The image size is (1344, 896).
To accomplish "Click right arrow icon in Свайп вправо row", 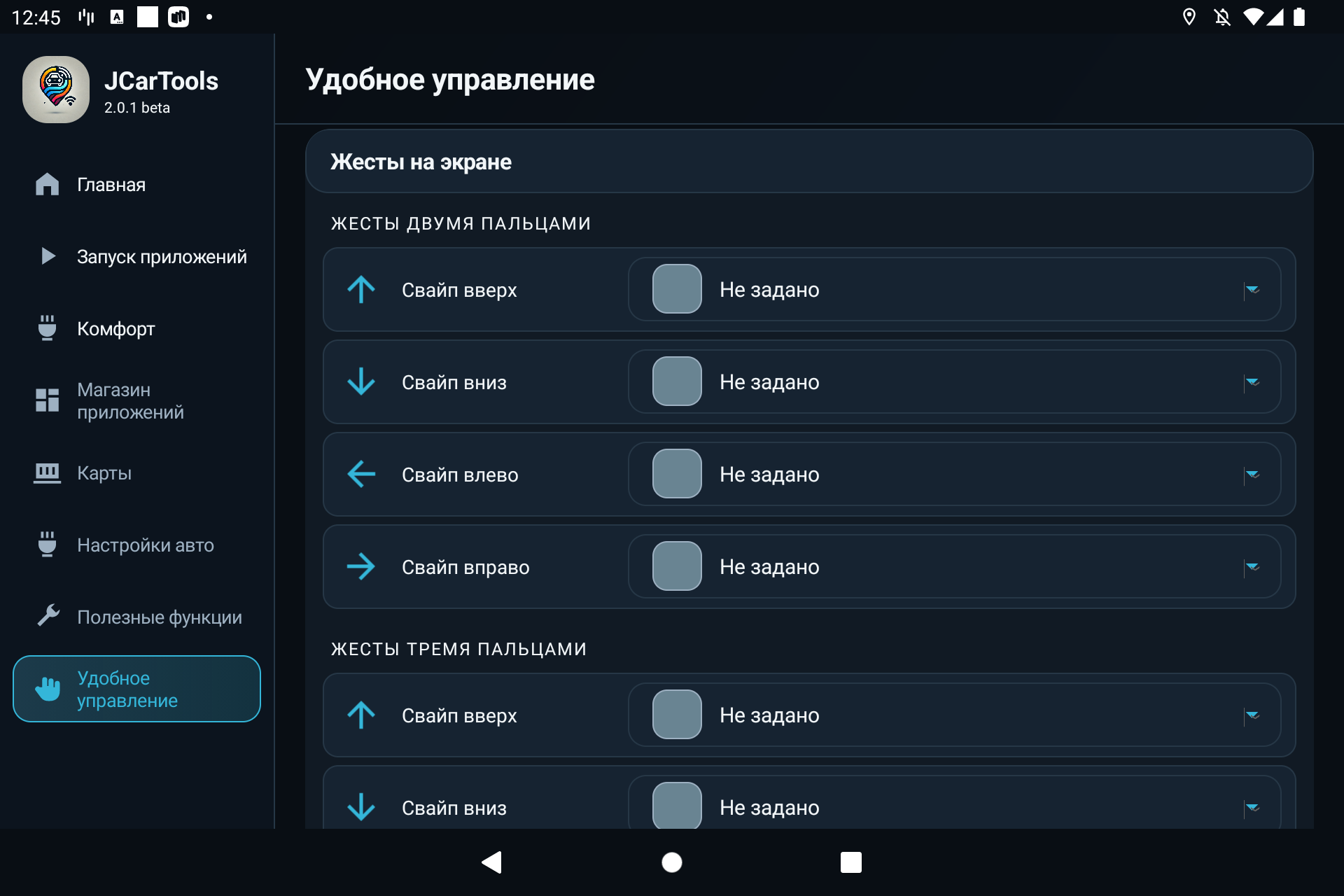I will 361,566.
